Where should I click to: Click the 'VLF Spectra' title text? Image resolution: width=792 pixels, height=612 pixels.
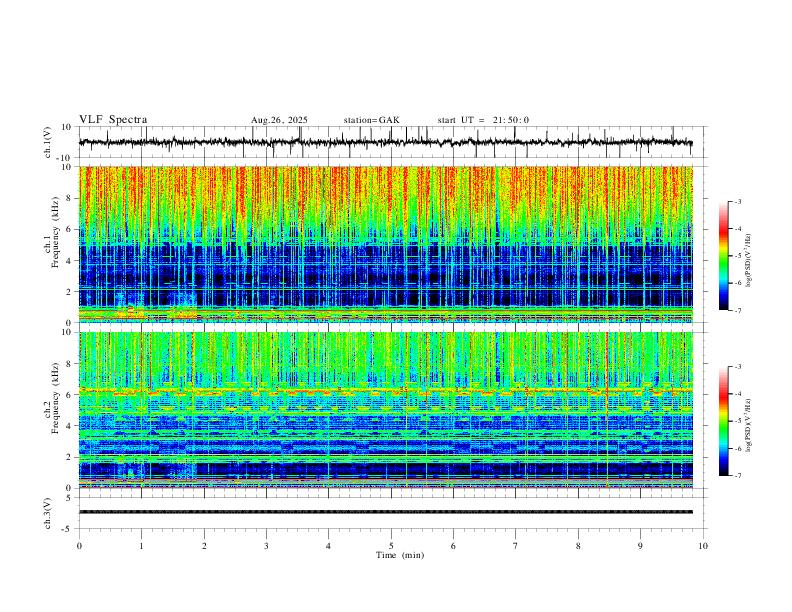(x=113, y=120)
